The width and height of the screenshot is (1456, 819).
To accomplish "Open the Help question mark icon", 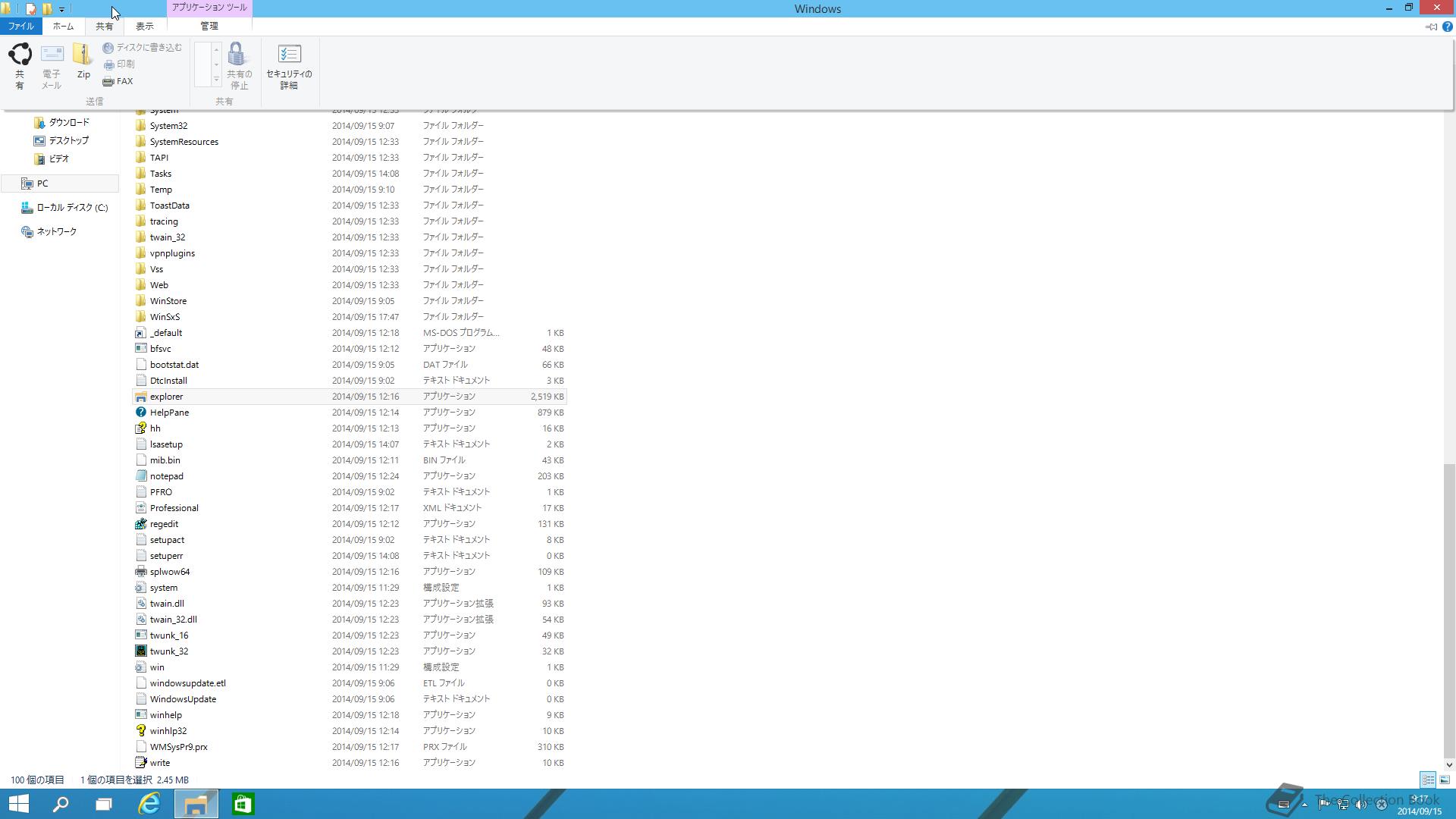I will click(1447, 27).
